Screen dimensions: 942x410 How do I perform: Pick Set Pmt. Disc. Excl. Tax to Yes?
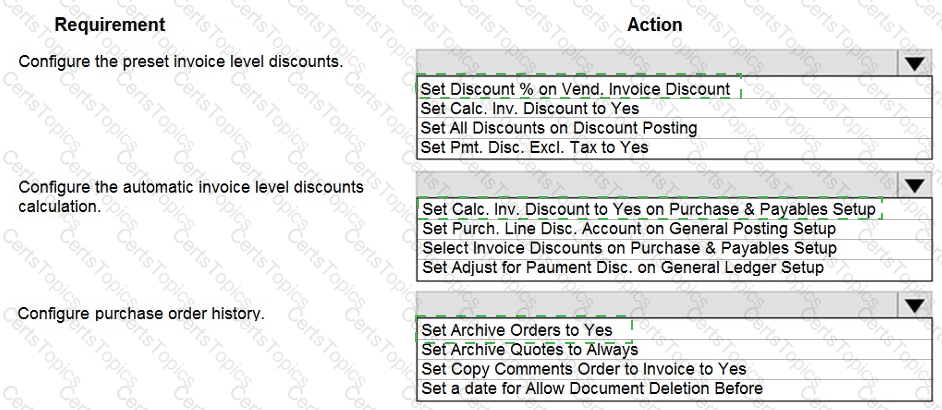click(534, 147)
